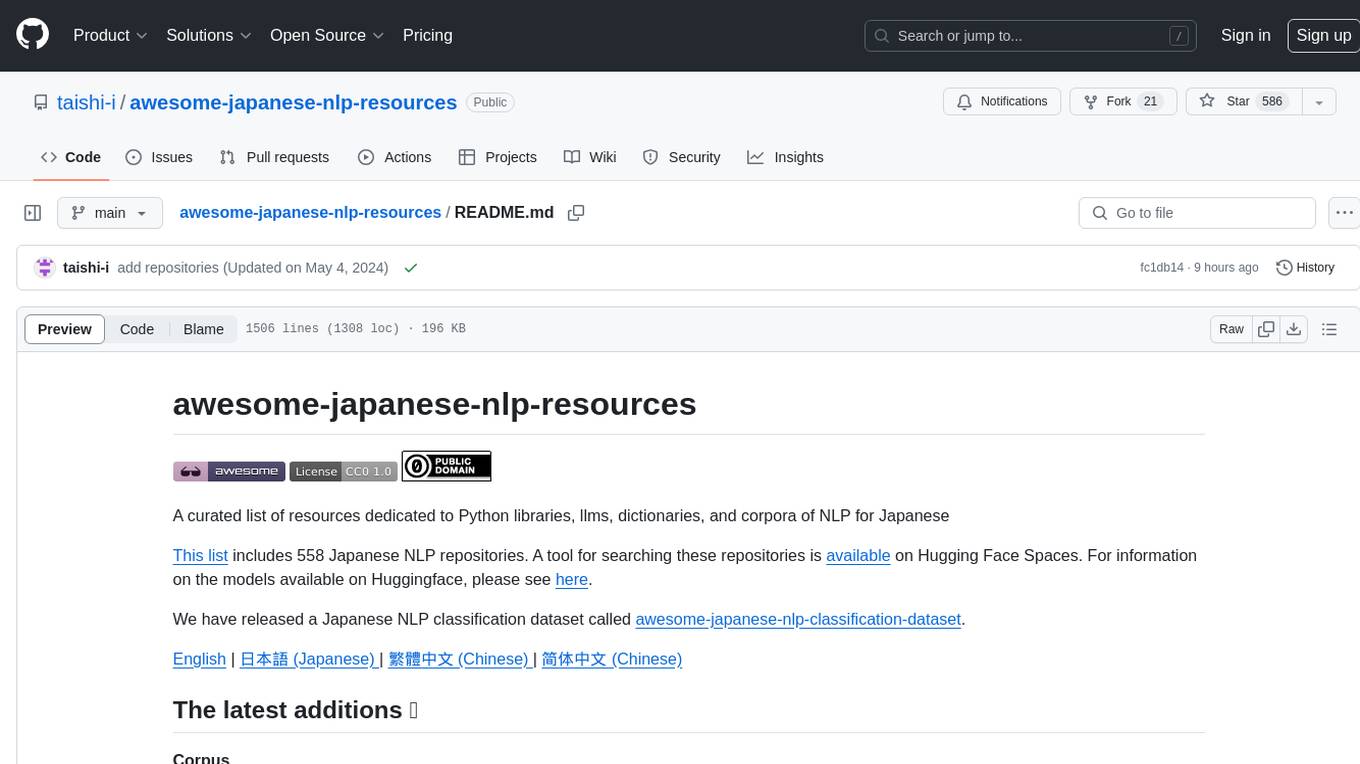1360x764 pixels.
Task: Switch to the Issues tab
Action: coord(159,157)
